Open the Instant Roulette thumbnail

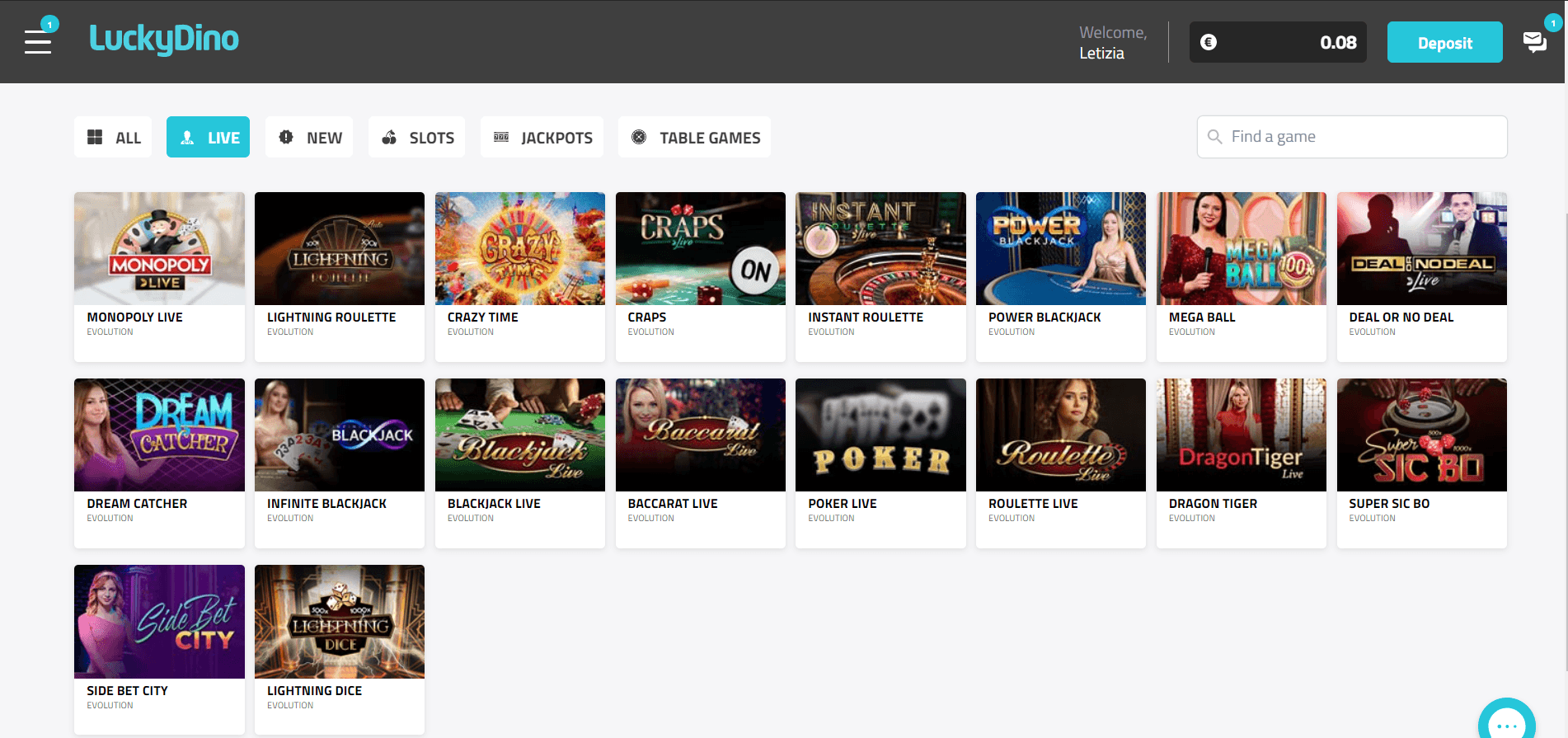coord(880,249)
